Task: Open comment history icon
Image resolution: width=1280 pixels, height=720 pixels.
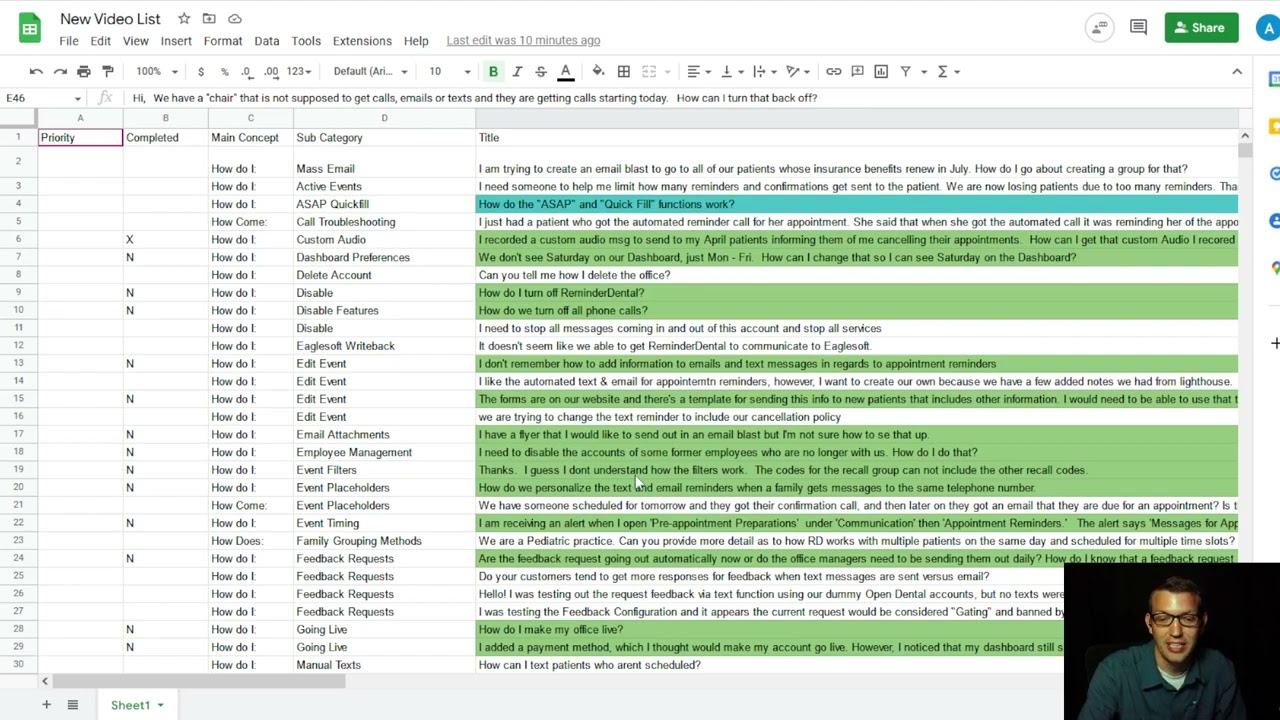Action: [x=1138, y=28]
